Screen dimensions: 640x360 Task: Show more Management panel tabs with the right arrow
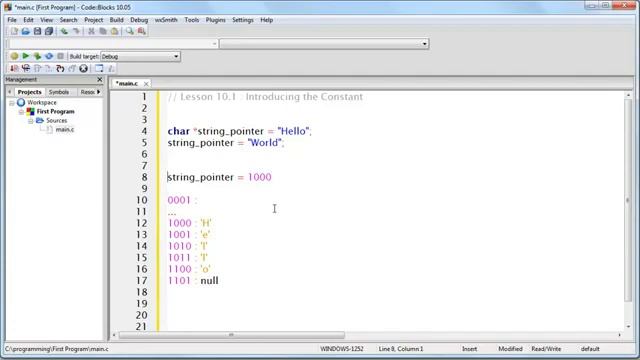tap(98, 92)
